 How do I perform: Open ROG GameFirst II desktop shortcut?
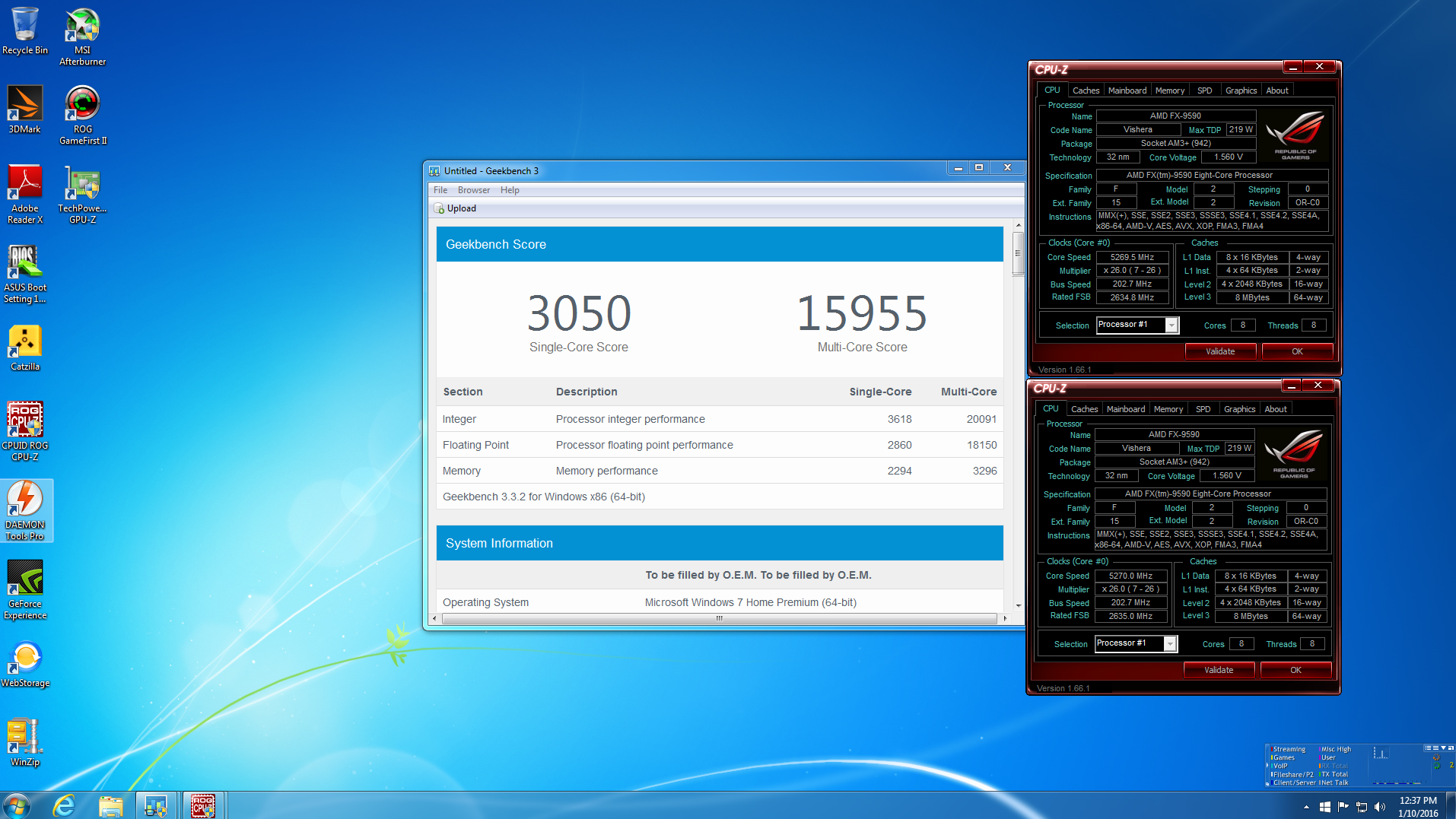coord(83,115)
